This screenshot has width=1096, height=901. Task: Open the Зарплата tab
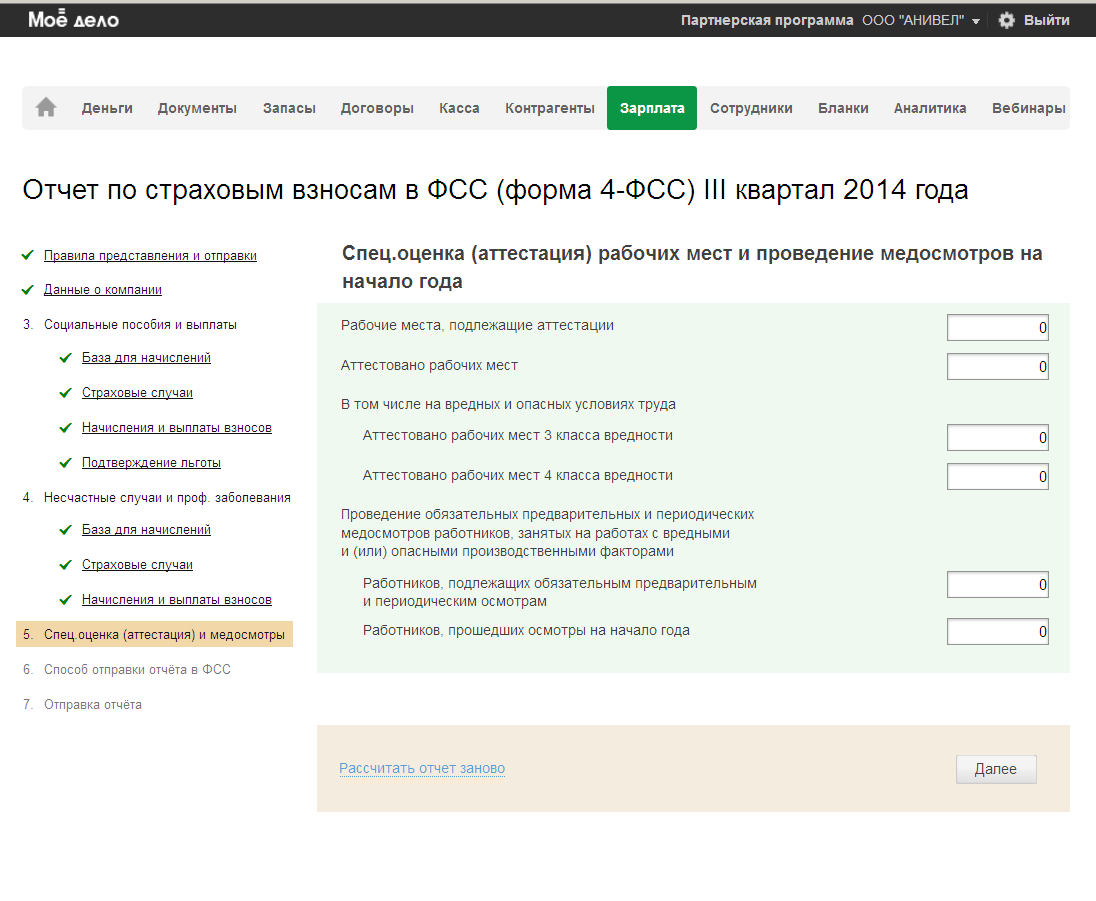pos(651,108)
